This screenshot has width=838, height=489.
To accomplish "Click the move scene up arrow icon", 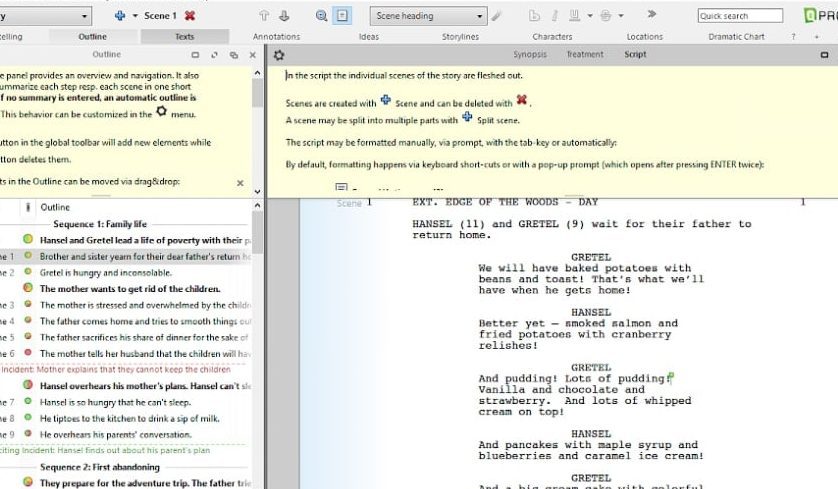I will coord(264,16).
